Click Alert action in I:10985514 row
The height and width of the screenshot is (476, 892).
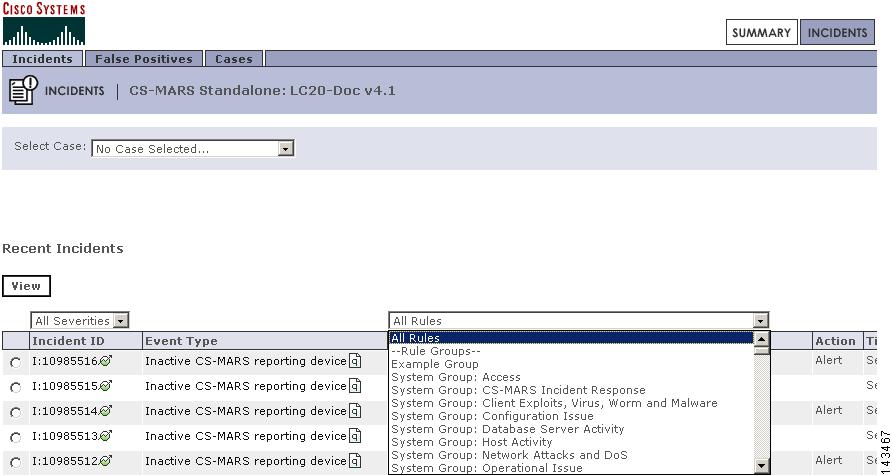click(x=828, y=410)
